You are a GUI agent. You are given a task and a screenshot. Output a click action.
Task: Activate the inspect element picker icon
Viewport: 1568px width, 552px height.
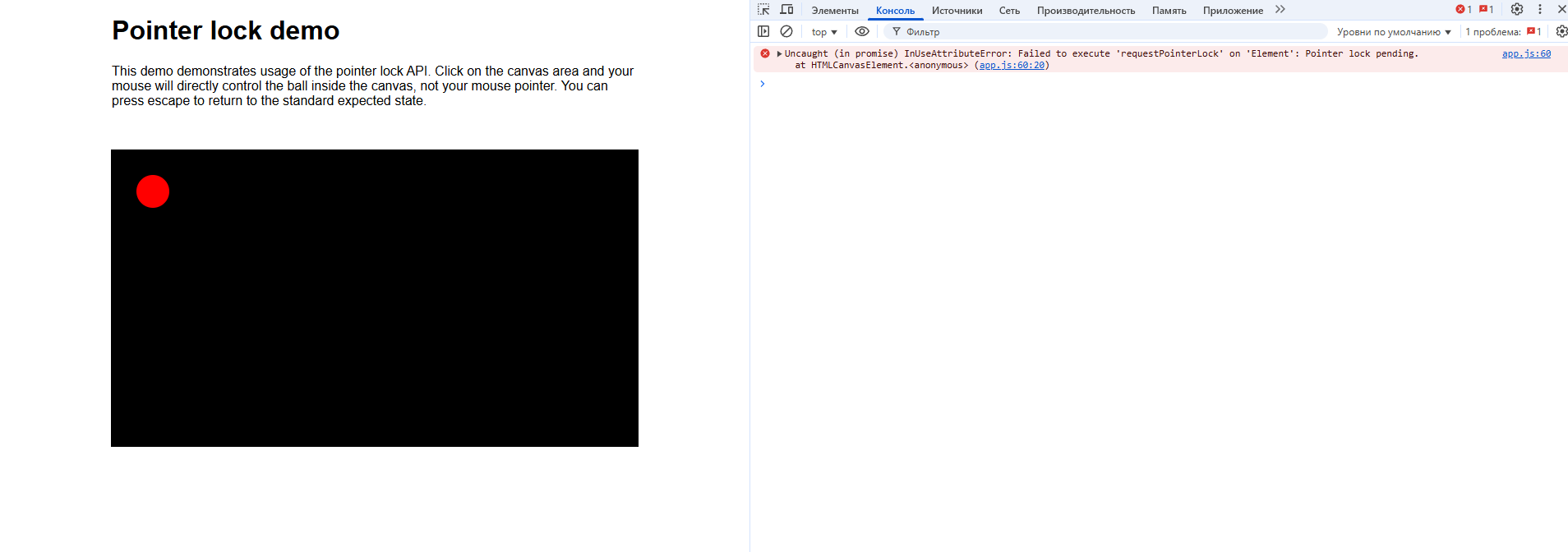(763, 10)
